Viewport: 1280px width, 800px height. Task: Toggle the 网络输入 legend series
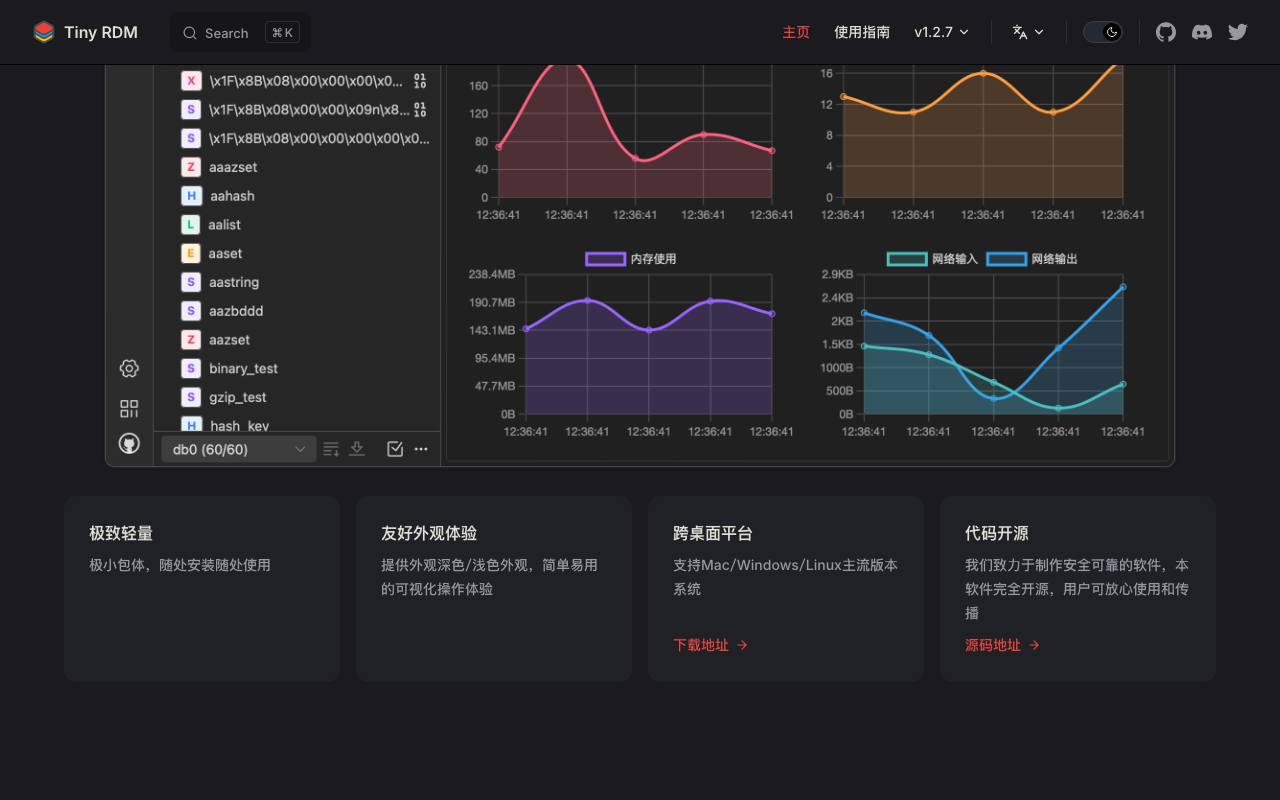(x=932, y=259)
